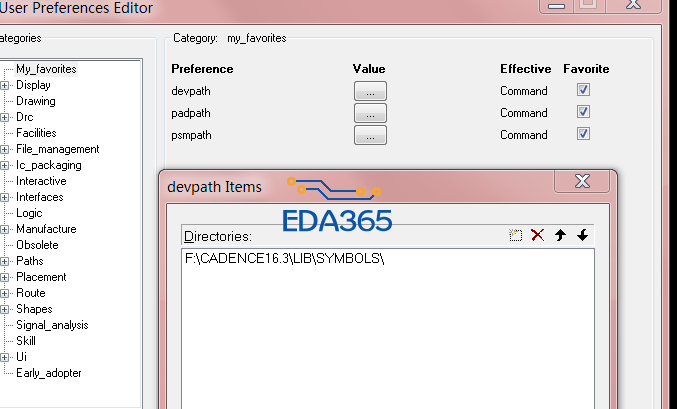The width and height of the screenshot is (677, 409).
Task: Uncheck Favorite checkbox for padpath
Action: point(583,112)
